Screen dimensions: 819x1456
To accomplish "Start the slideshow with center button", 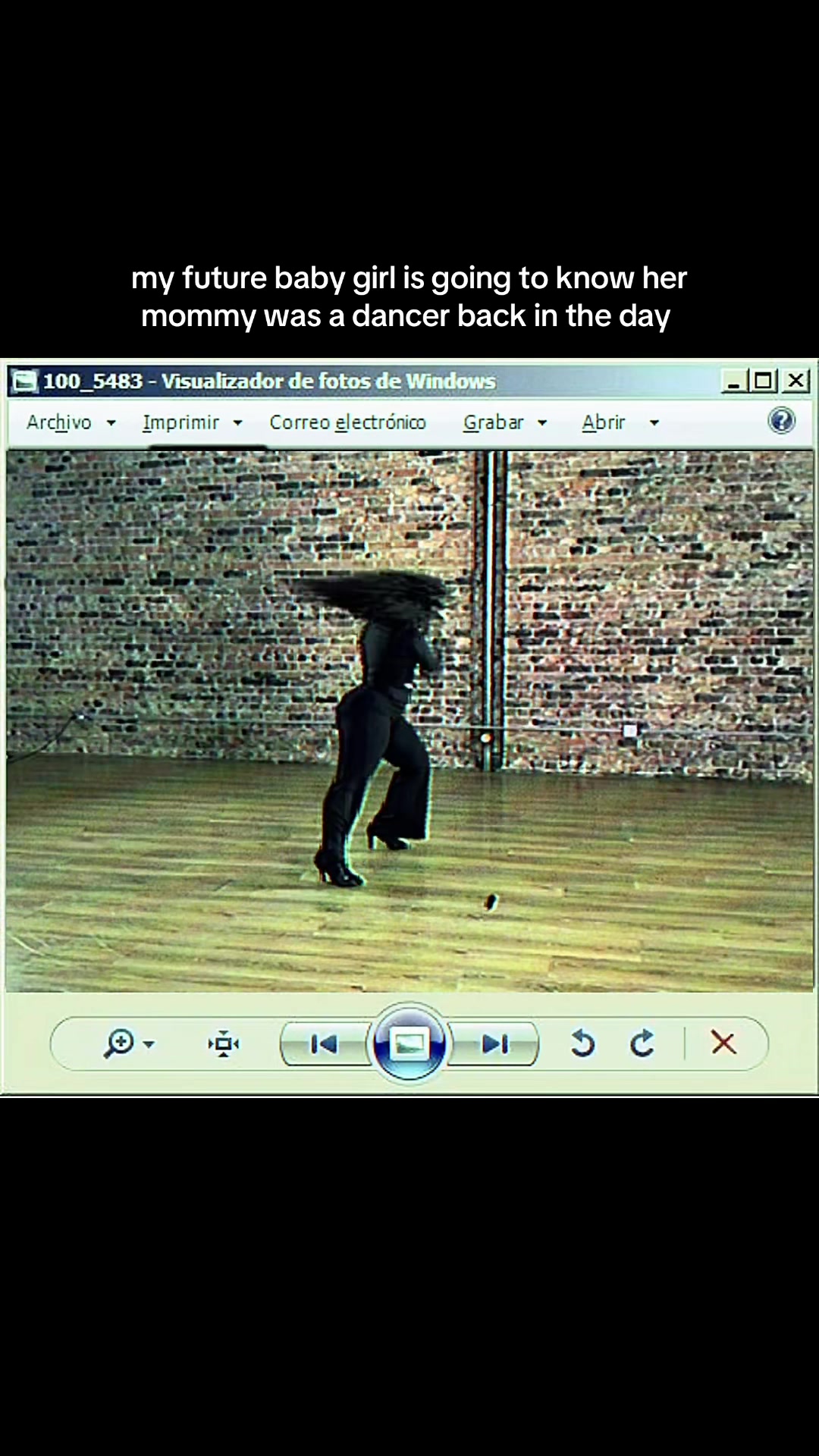I will (x=409, y=1043).
